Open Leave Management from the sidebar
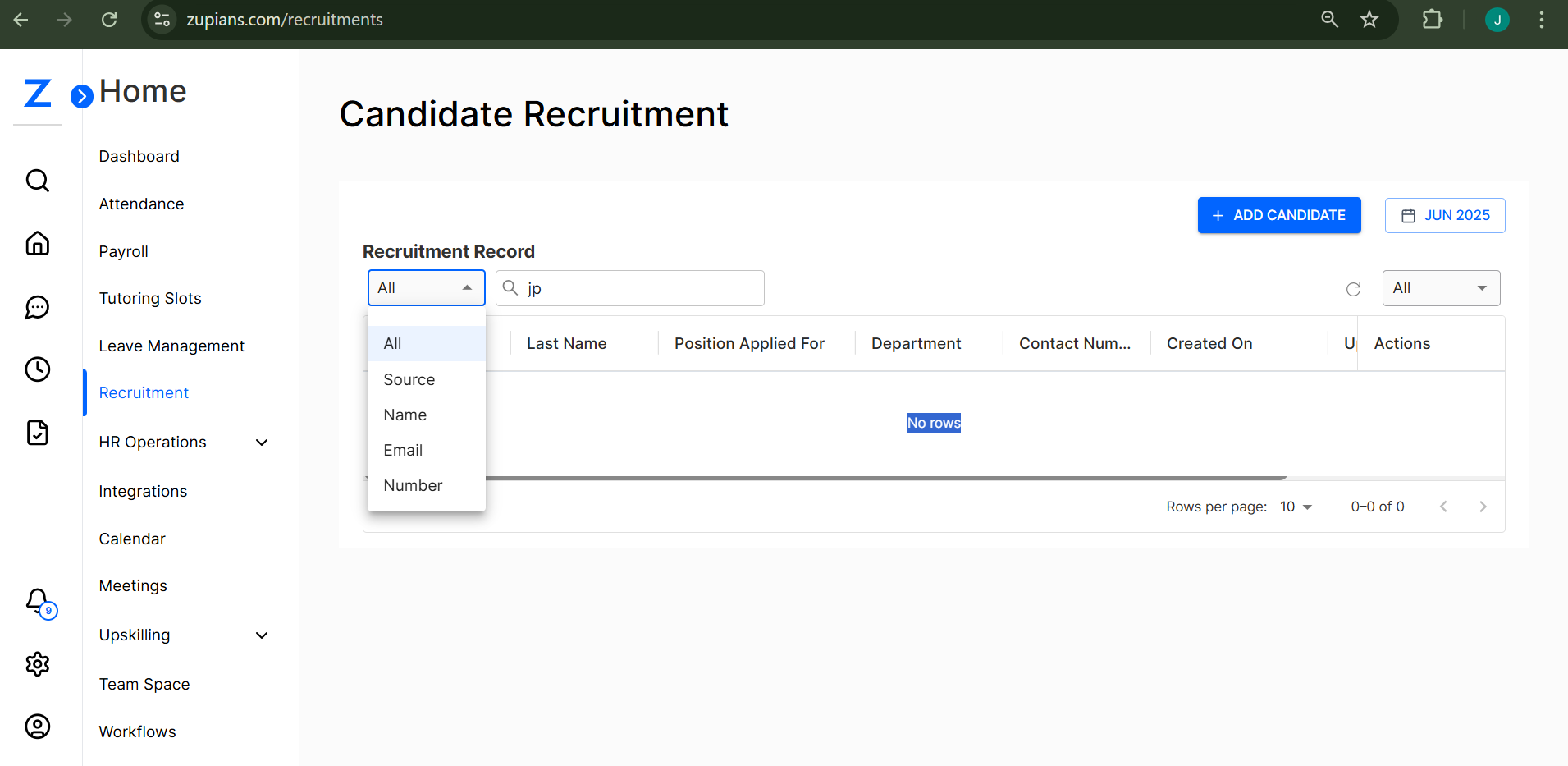Image resolution: width=1568 pixels, height=766 pixels. point(171,346)
